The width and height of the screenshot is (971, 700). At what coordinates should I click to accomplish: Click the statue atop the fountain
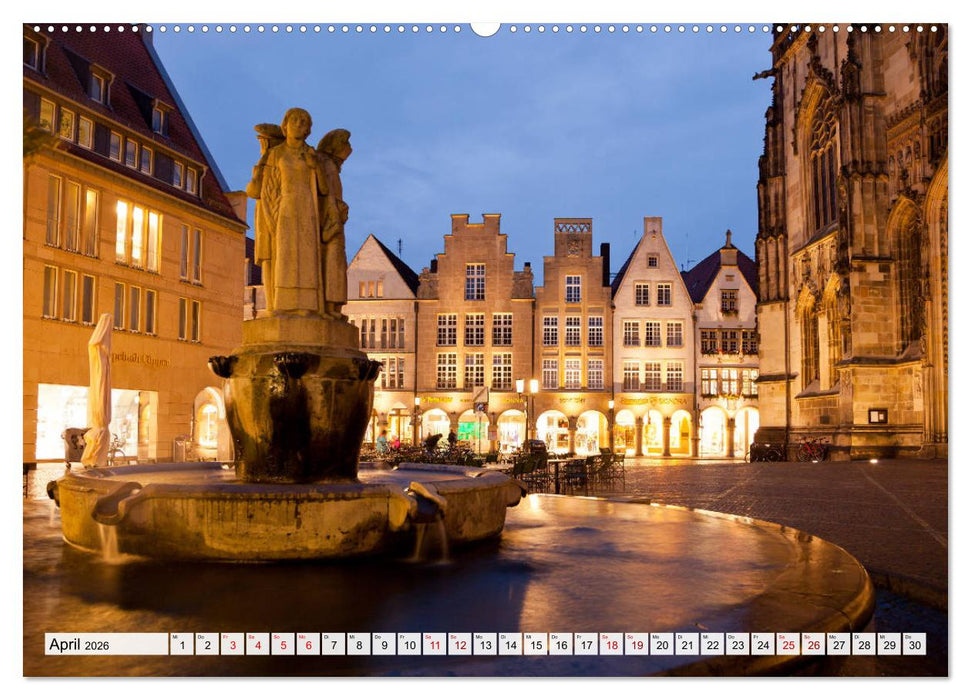pos(298,215)
